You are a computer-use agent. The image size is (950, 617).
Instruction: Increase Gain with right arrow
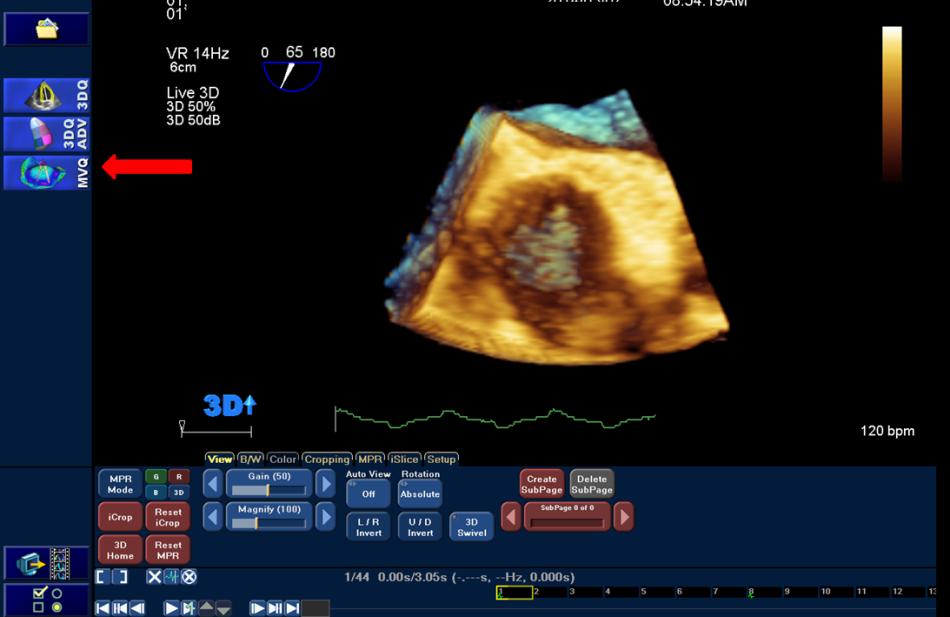[325, 484]
